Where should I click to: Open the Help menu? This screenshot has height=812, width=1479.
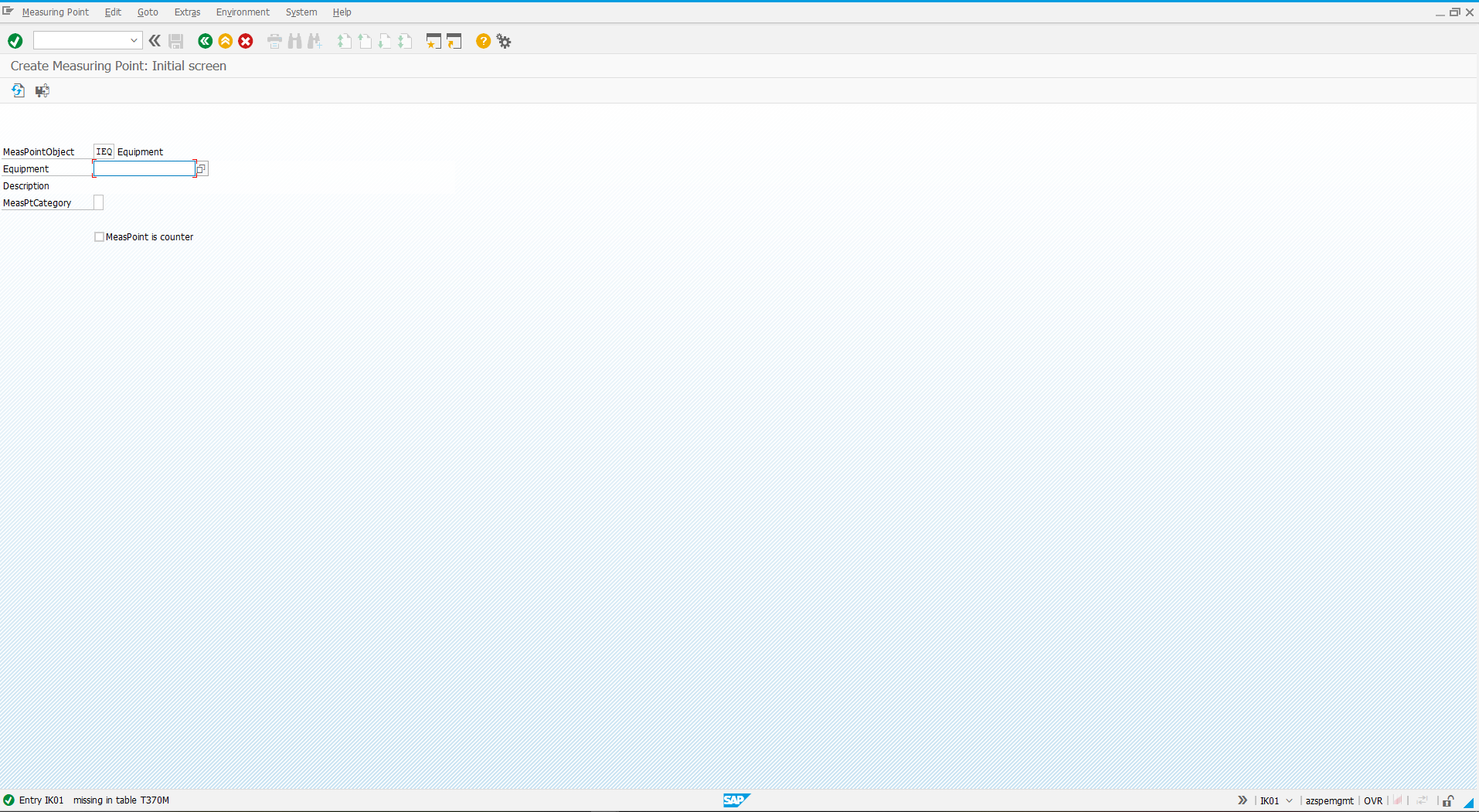342,12
